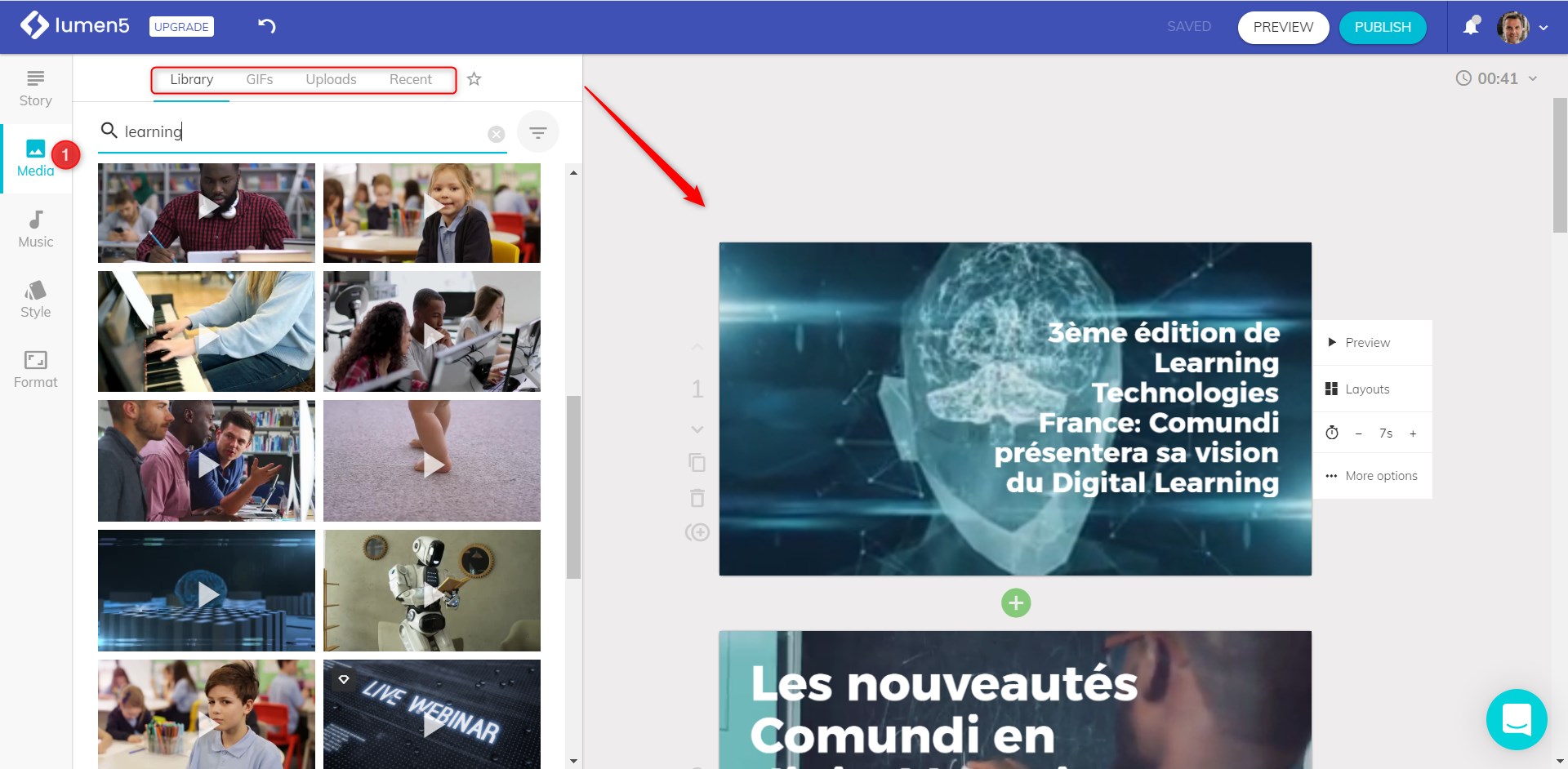Open notifications bell

[x=1471, y=26]
